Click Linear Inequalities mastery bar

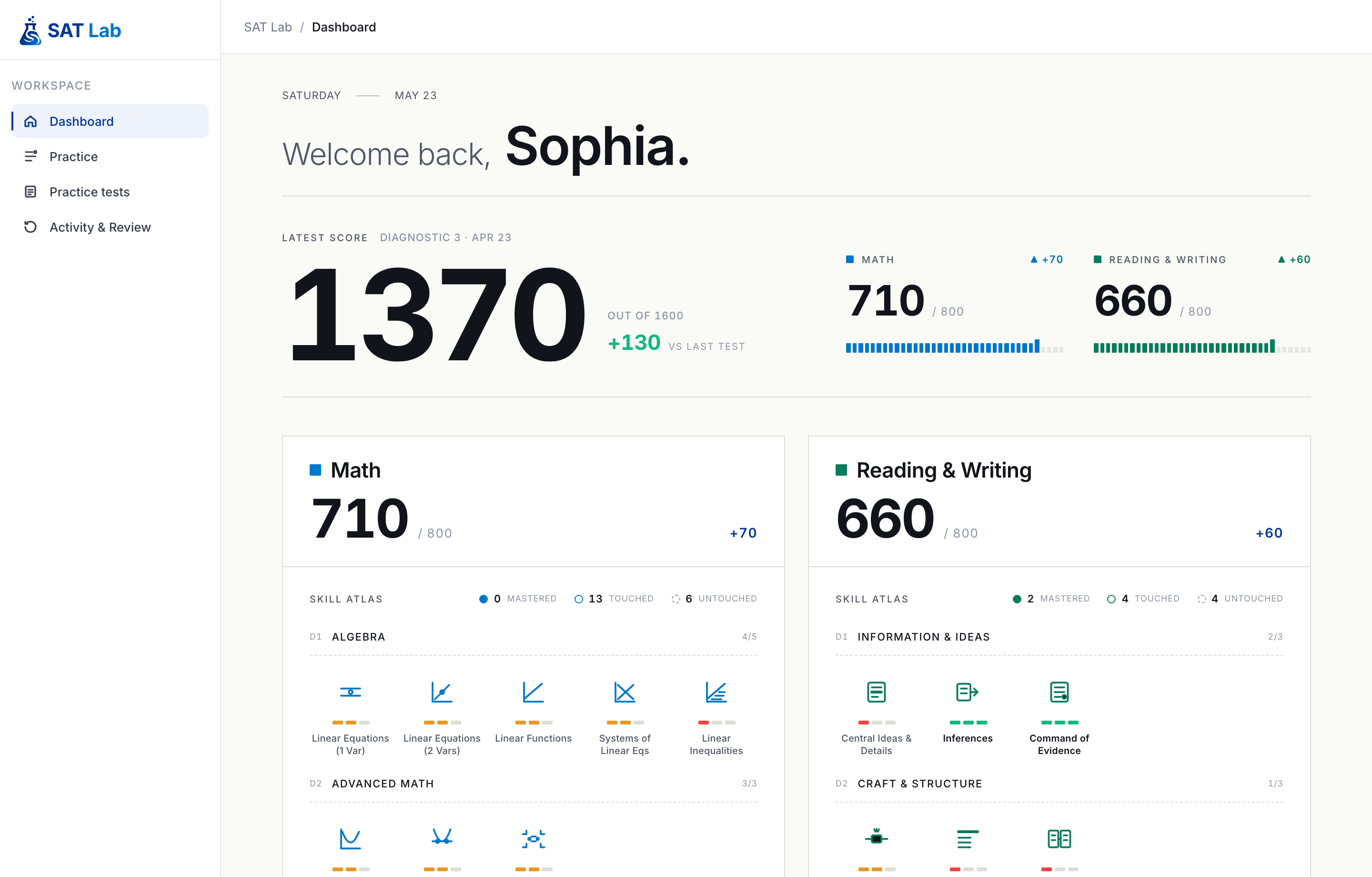coord(716,723)
